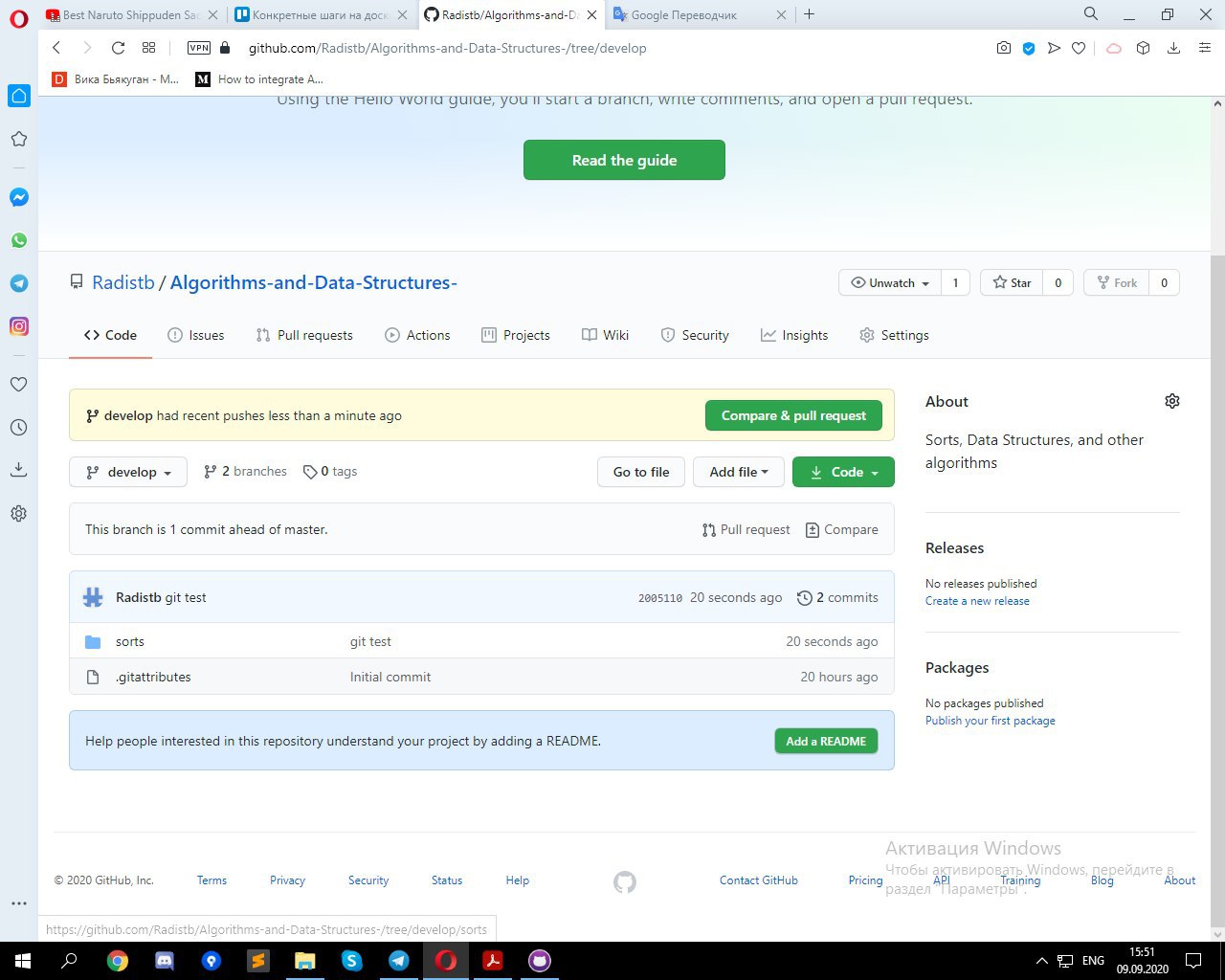Open the Actions tab
The height and width of the screenshot is (980, 1225).
417,335
